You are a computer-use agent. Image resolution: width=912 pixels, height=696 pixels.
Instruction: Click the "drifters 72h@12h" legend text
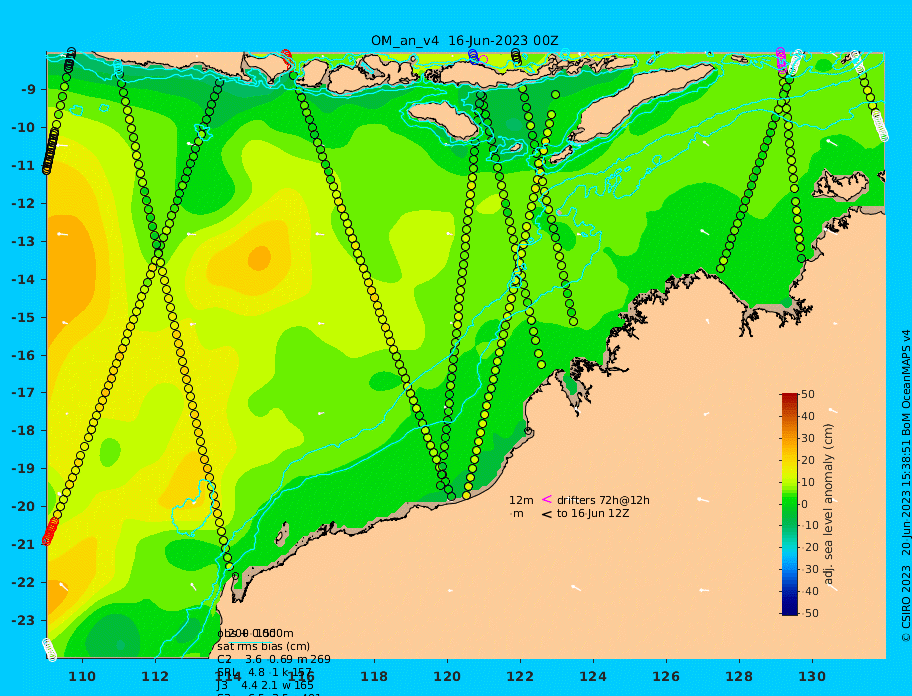tap(603, 500)
